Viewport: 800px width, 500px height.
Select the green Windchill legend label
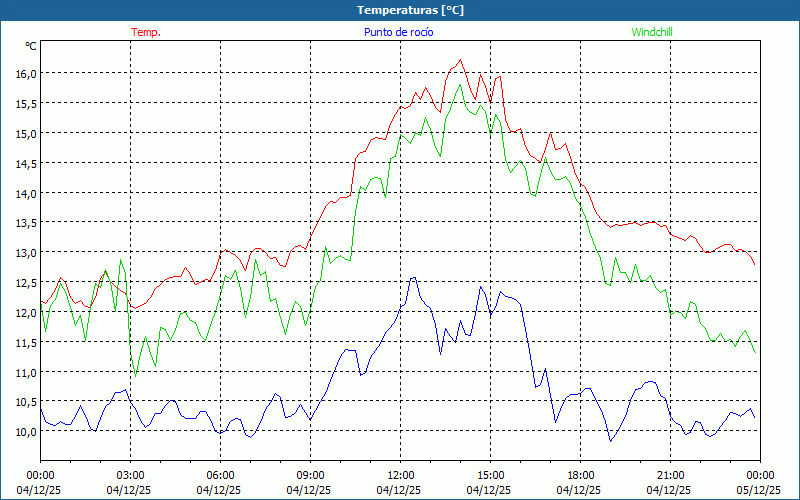point(652,32)
